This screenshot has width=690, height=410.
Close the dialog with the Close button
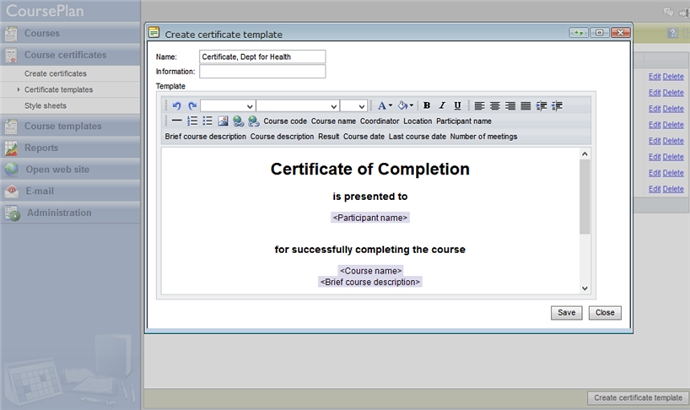point(605,313)
